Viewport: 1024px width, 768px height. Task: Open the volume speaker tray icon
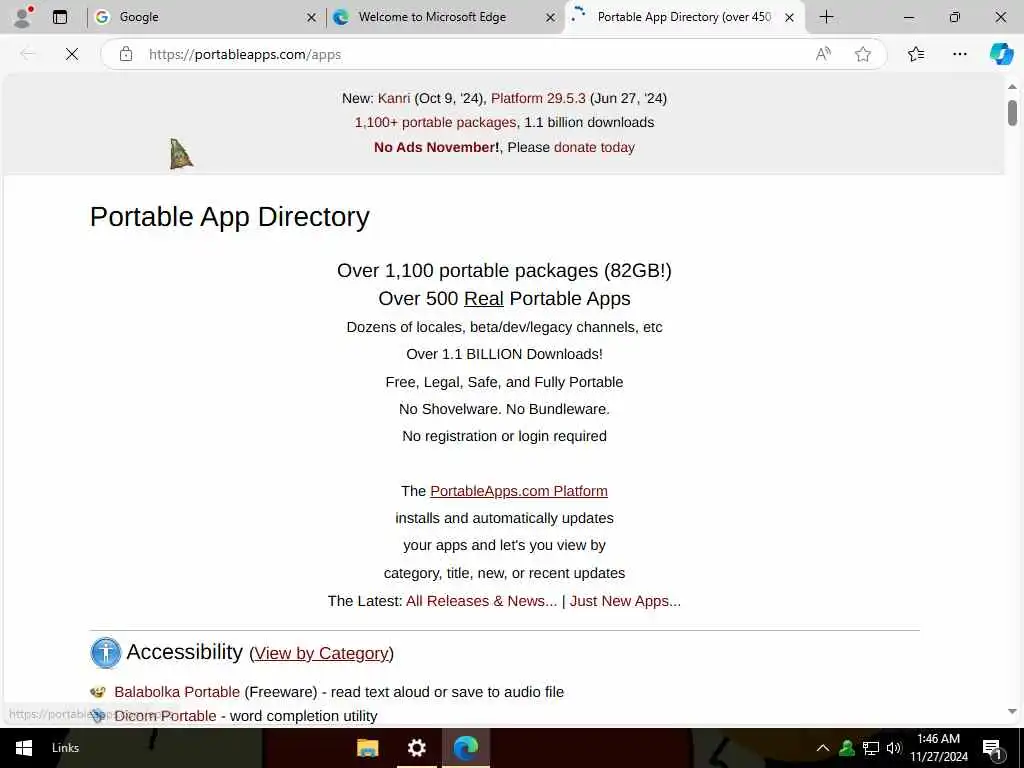pos(893,748)
